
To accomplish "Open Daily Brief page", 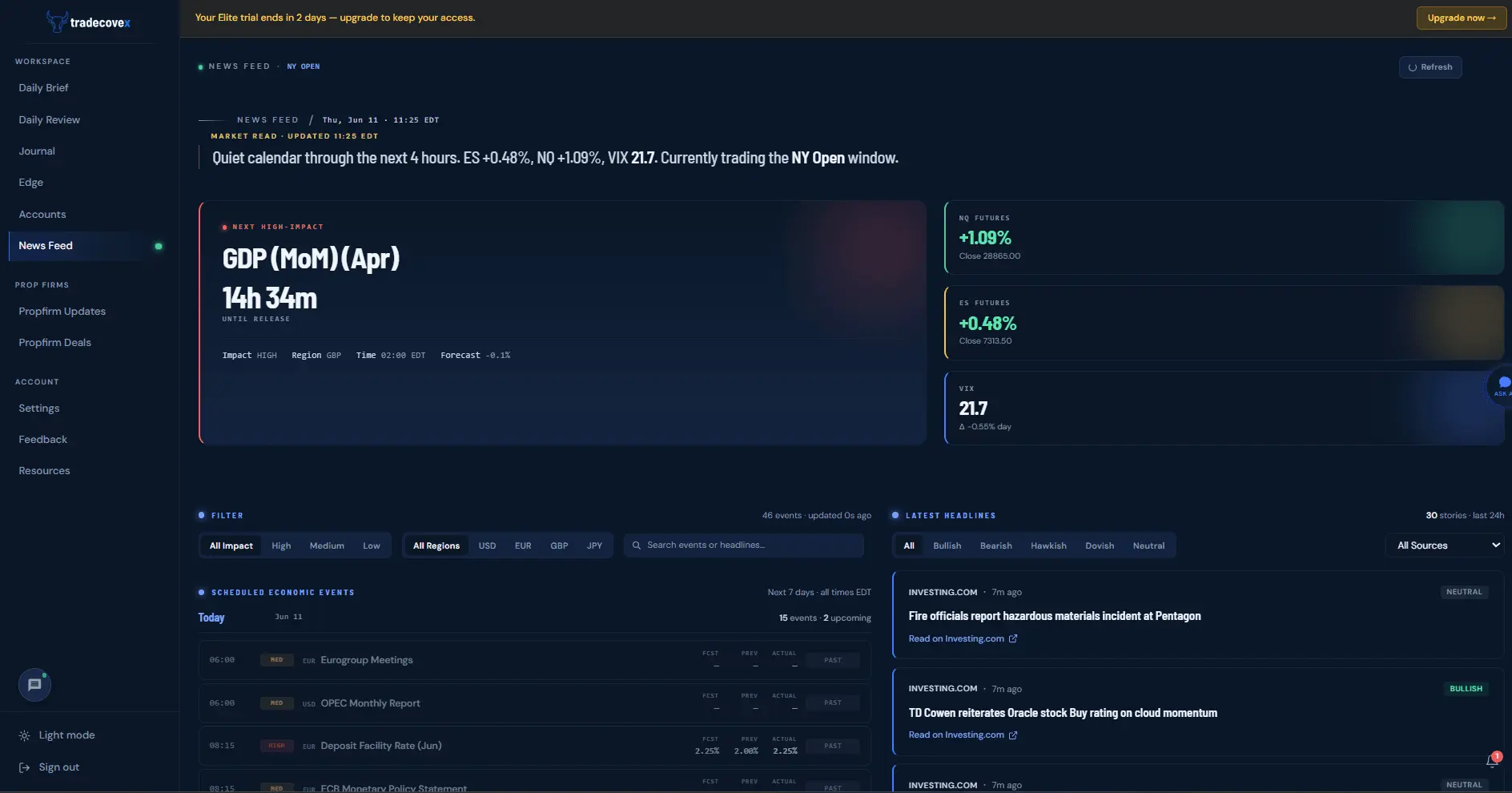I will (44, 87).
